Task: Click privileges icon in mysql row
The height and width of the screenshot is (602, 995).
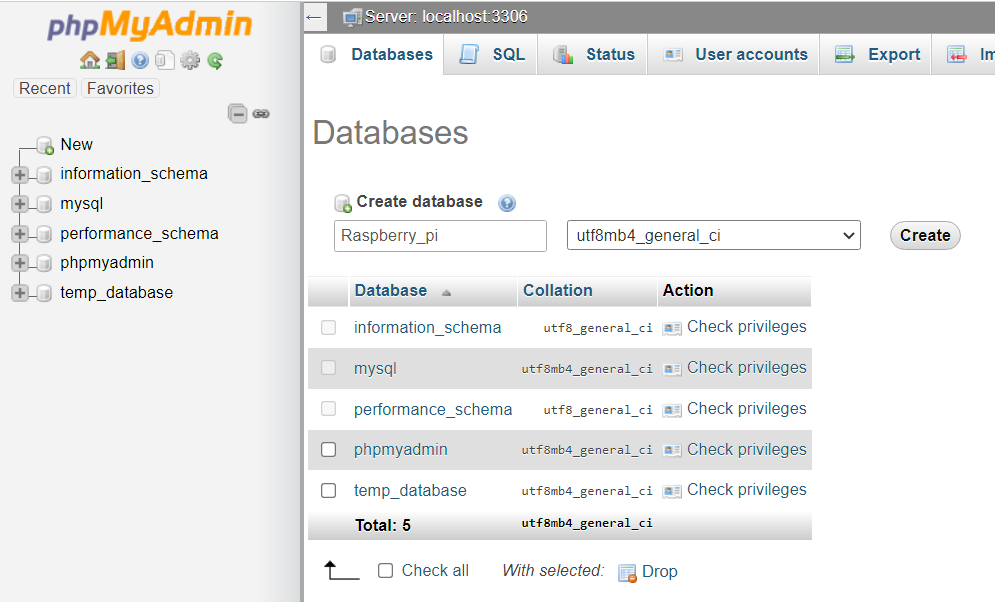Action: [672, 369]
